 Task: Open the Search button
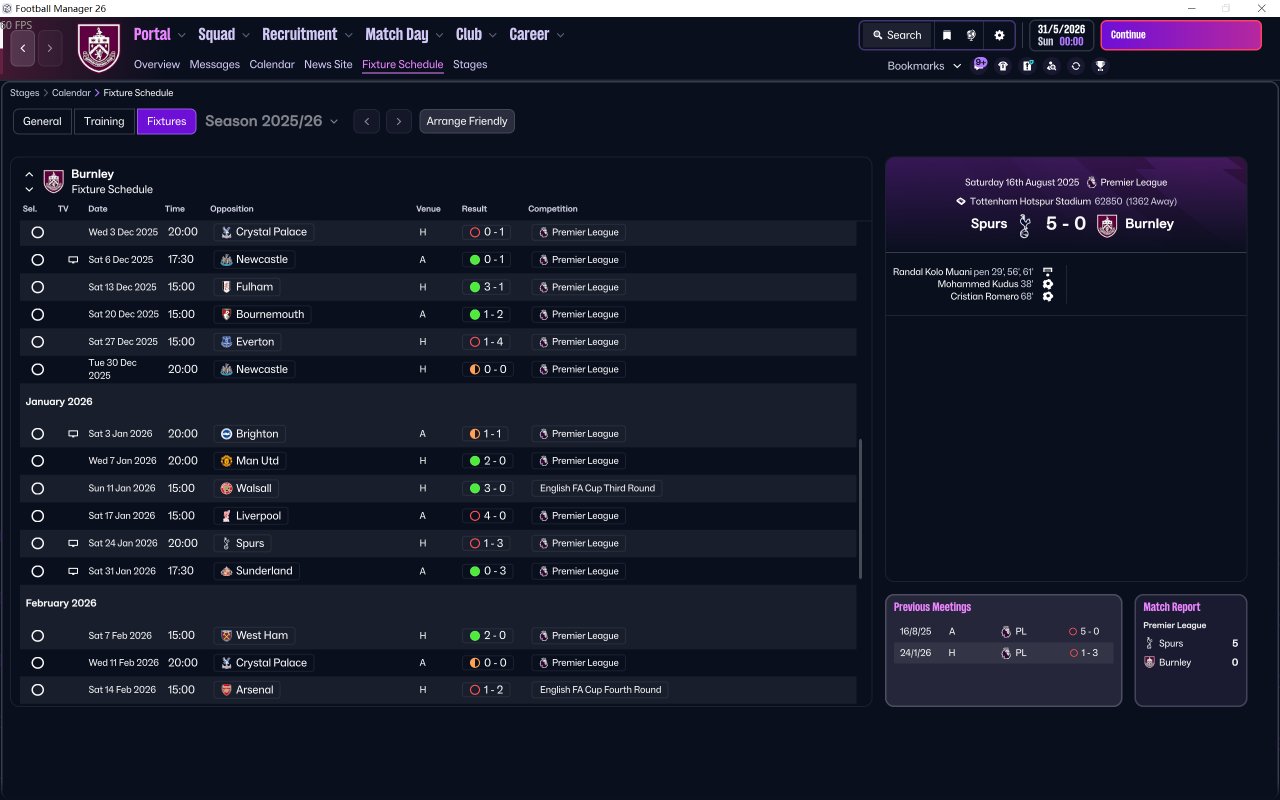point(896,35)
